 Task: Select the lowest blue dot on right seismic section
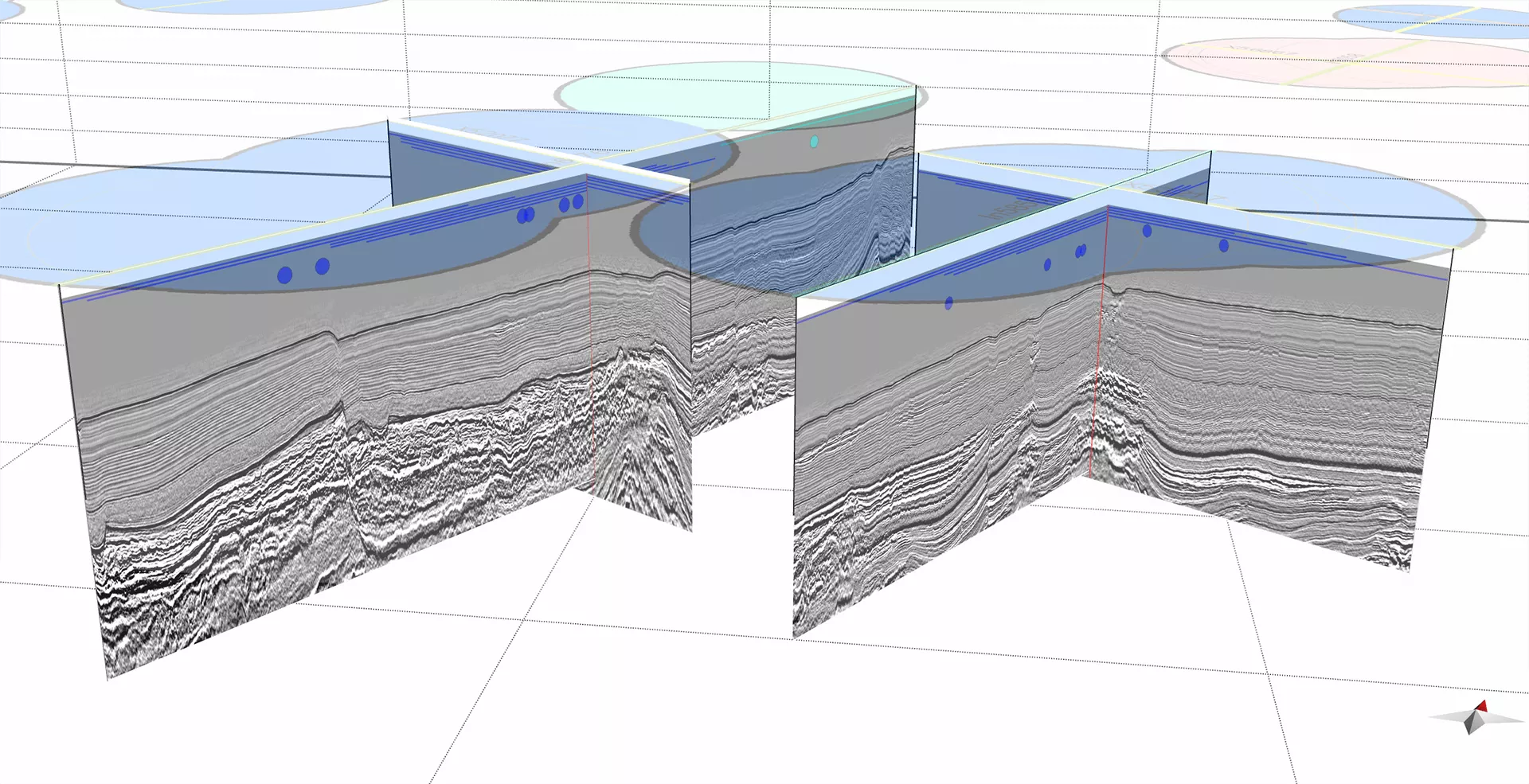(948, 303)
